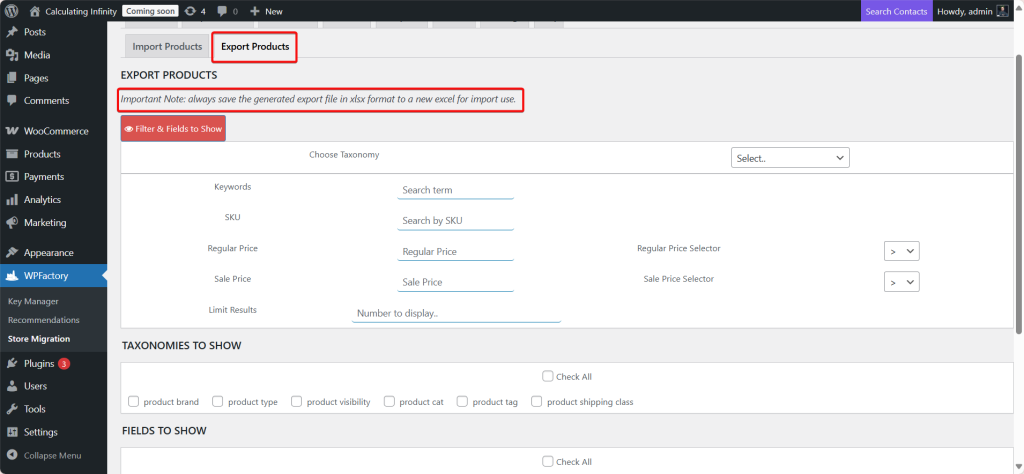Open the Analytics sidebar icon
This screenshot has width=1024, height=474.
[x=12, y=199]
